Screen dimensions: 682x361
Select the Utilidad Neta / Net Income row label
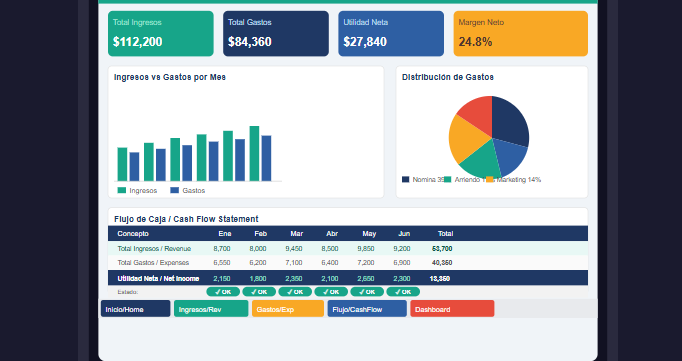coord(158,278)
